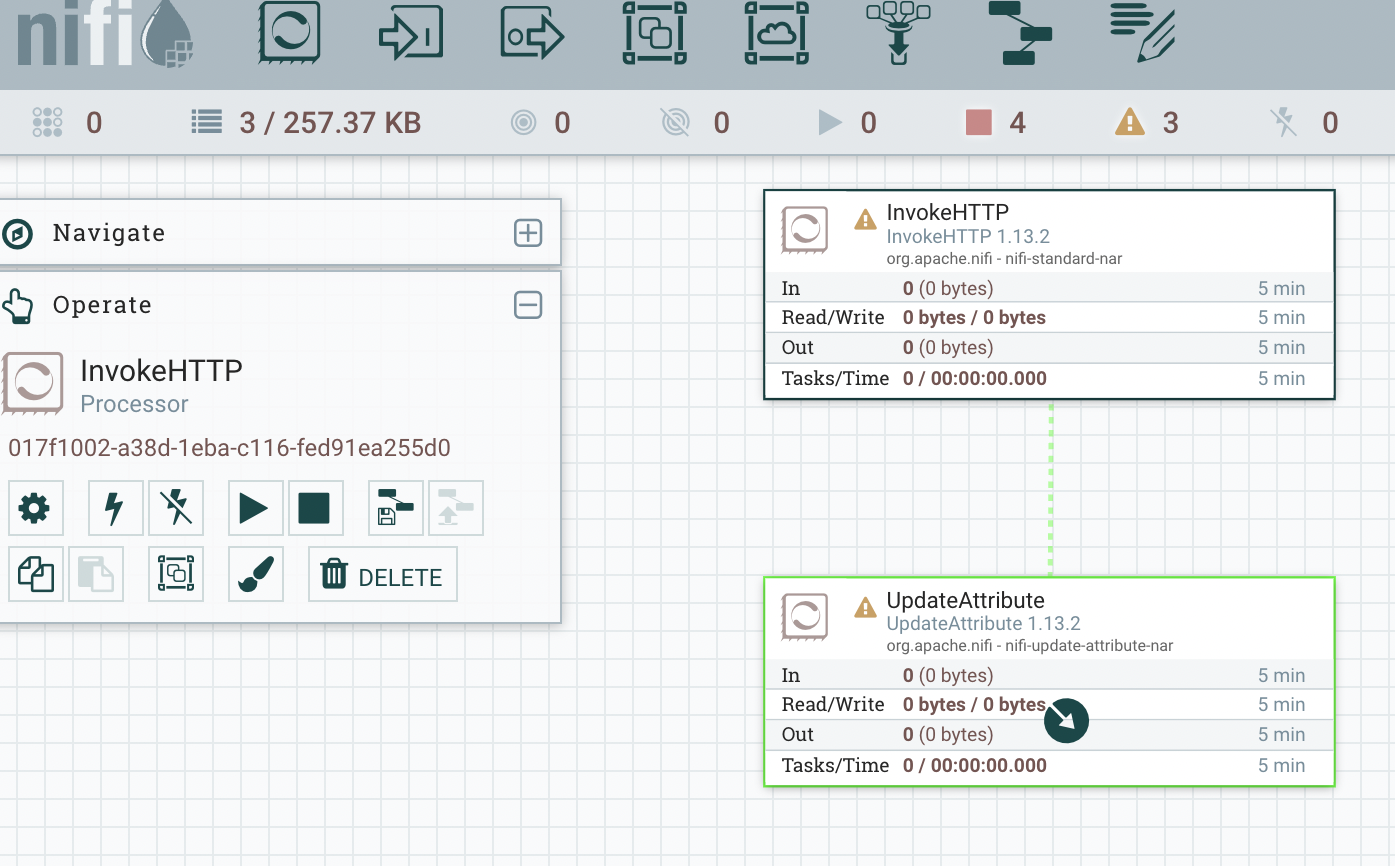Expand the Navigate panel
This screenshot has width=1395, height=866.
click(528, 232)
